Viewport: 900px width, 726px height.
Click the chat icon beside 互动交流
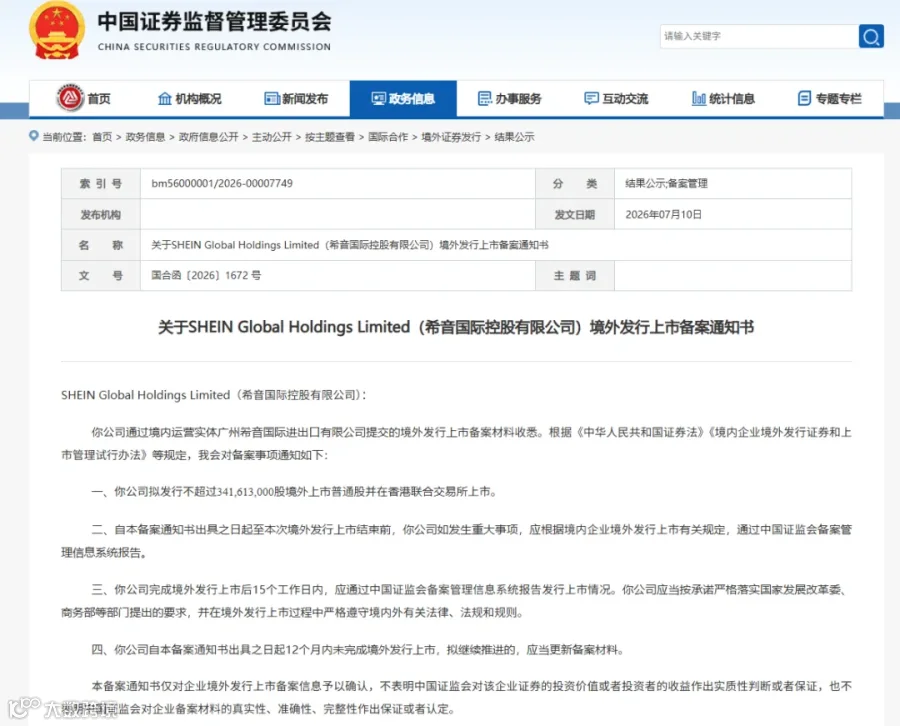pos(591,99)
